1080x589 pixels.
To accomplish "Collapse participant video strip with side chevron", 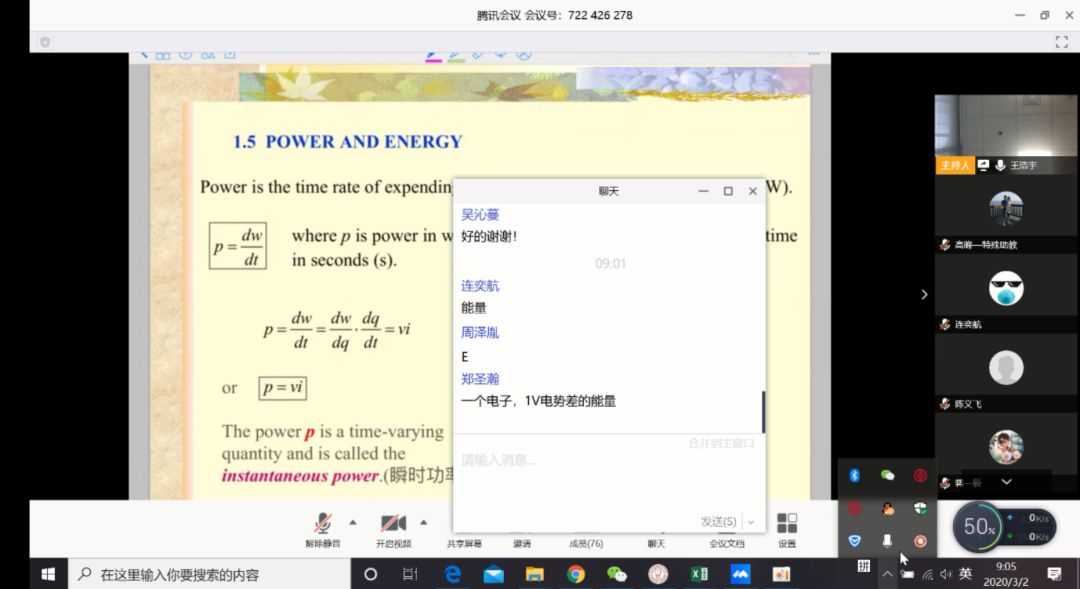I will [924, 295].
